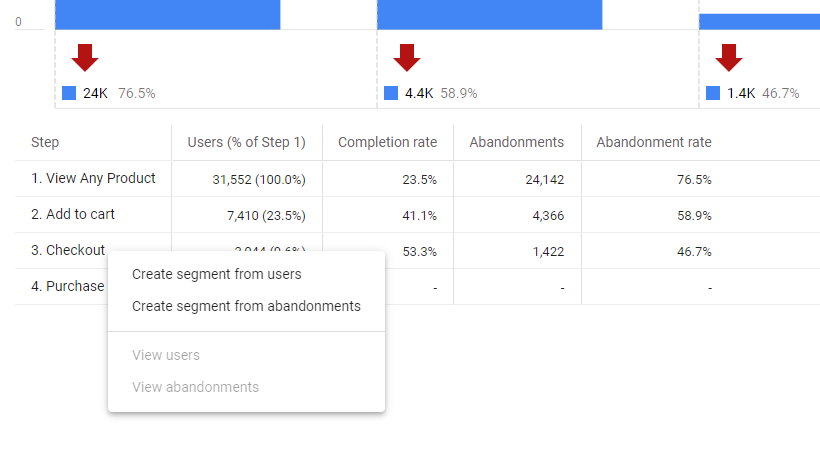Click the greyed View users option

[166, 355]
